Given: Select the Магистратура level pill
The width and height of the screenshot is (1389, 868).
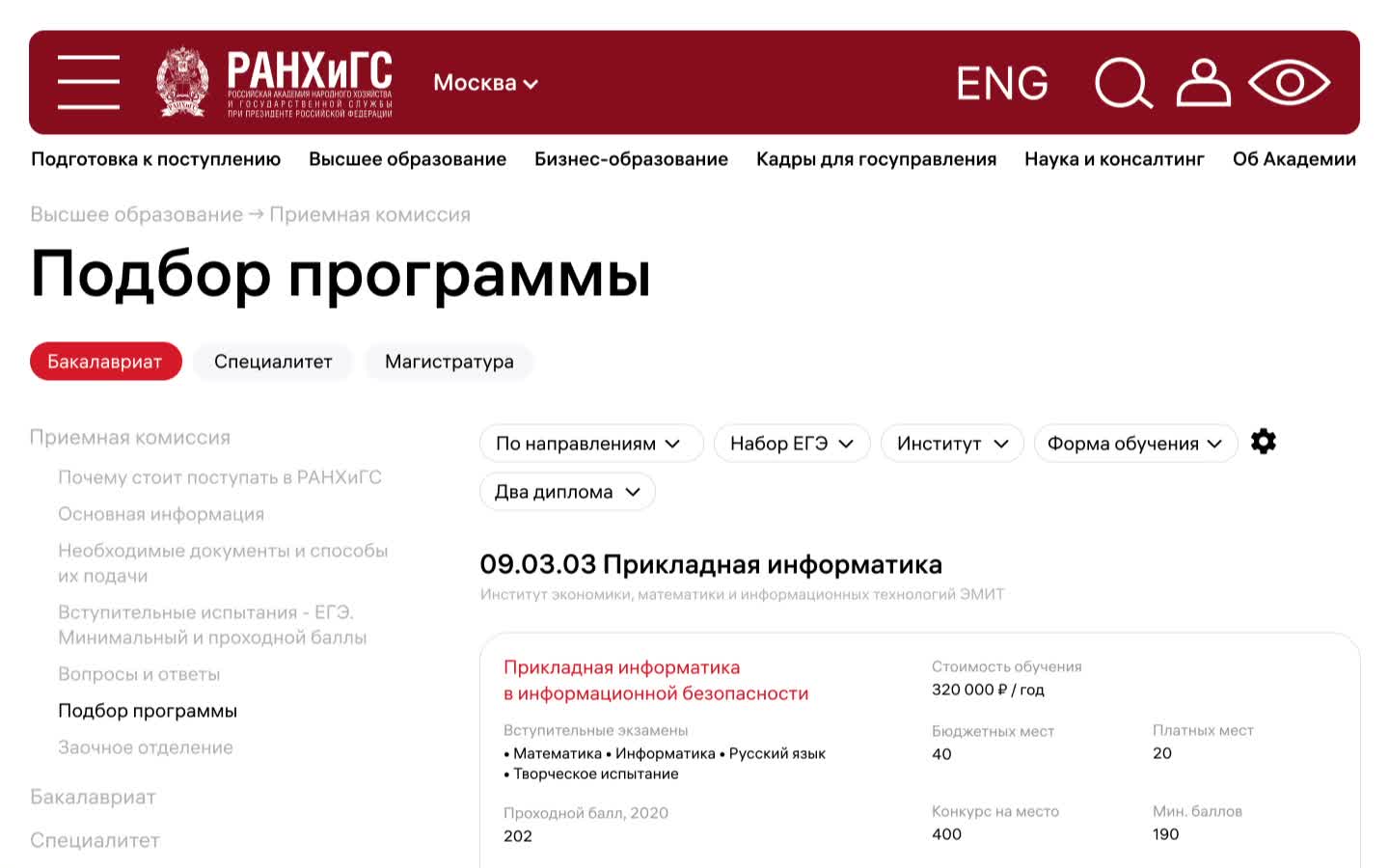Looking at the screenshot, I should (449, 362).
